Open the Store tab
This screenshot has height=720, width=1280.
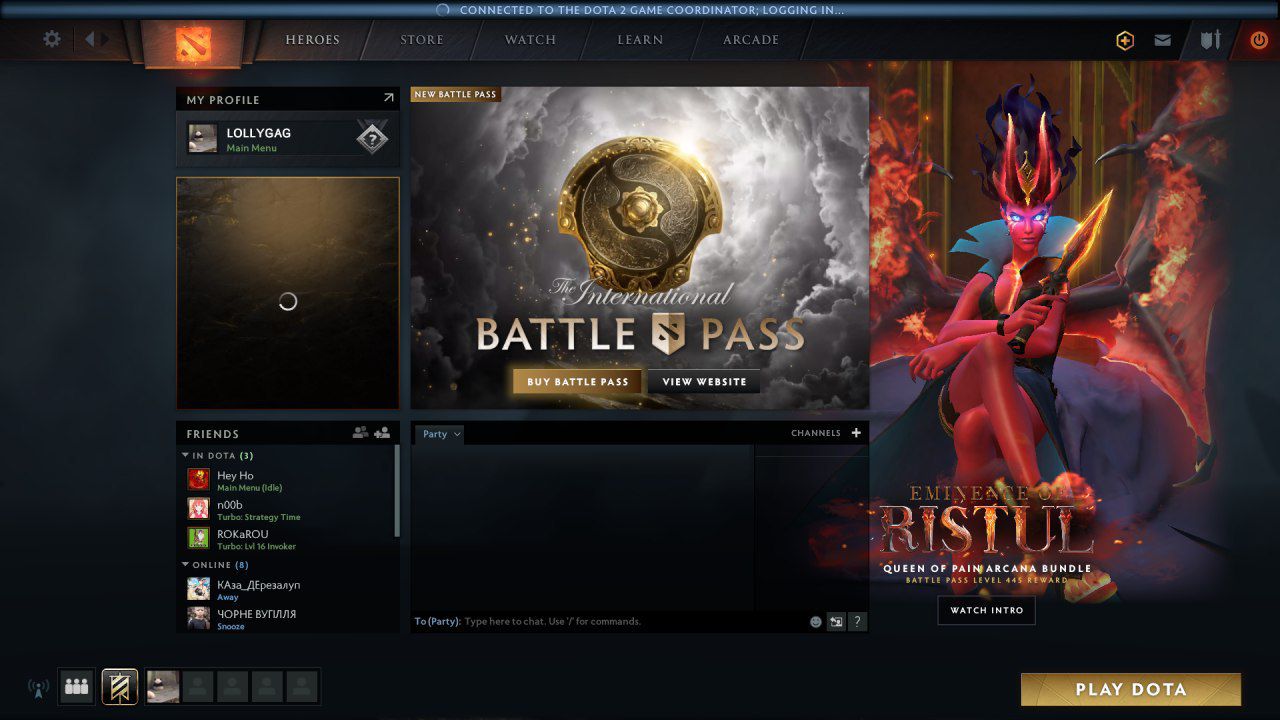[422, 40]
